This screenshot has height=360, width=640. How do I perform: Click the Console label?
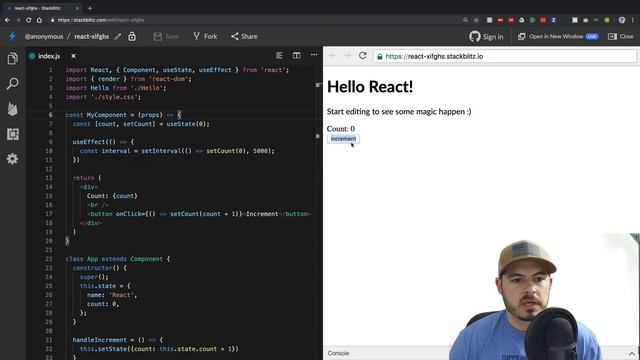tap(338, 353)
